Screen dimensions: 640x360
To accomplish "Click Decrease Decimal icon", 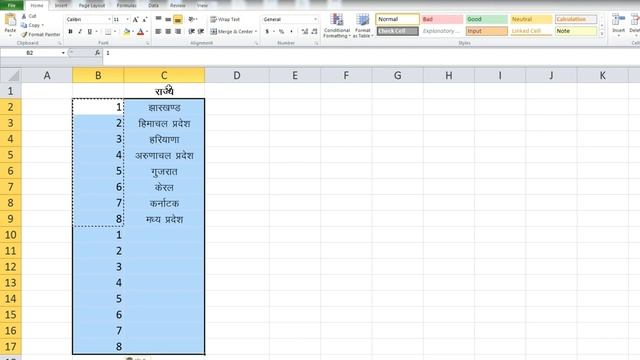I will click(x=314, y=31).
